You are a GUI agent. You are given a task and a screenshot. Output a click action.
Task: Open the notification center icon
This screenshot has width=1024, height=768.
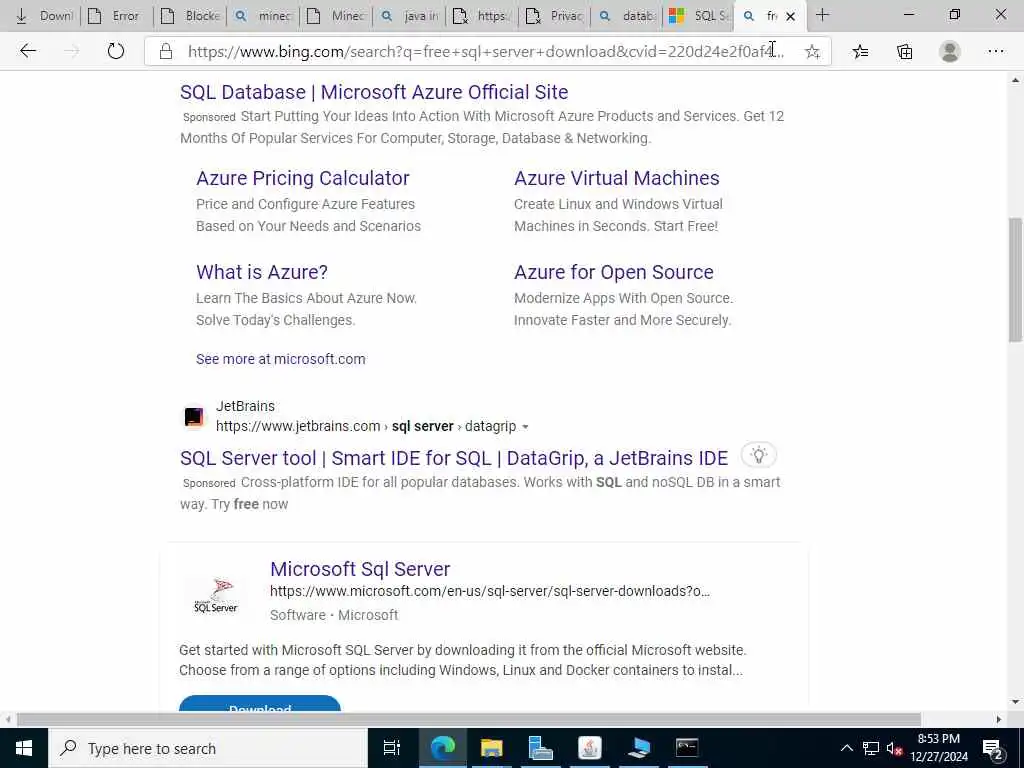tap(993, 748)
